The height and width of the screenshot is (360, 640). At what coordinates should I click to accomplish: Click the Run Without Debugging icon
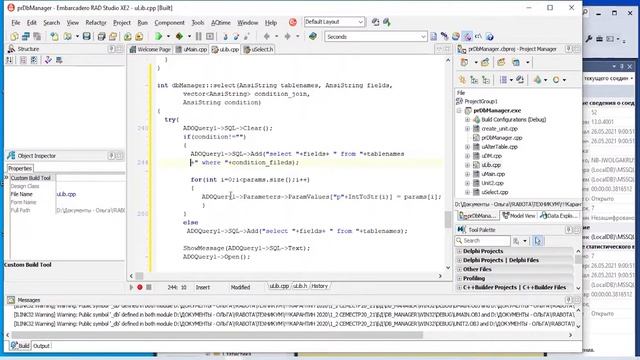click(x=179, y=37)
